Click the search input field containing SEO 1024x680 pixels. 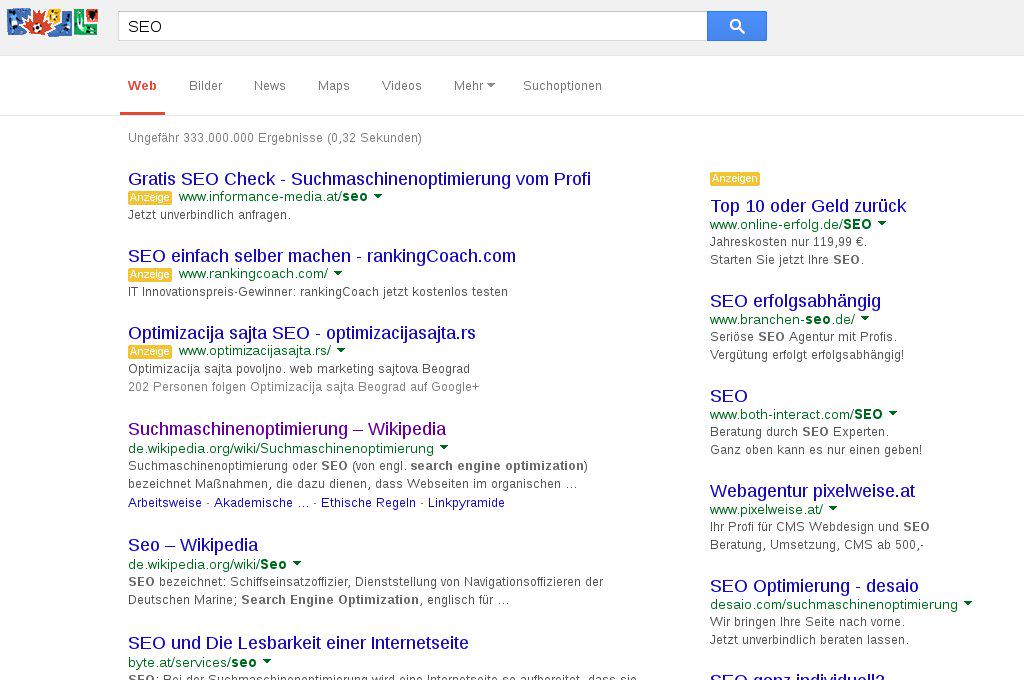(x=412, y=27)
